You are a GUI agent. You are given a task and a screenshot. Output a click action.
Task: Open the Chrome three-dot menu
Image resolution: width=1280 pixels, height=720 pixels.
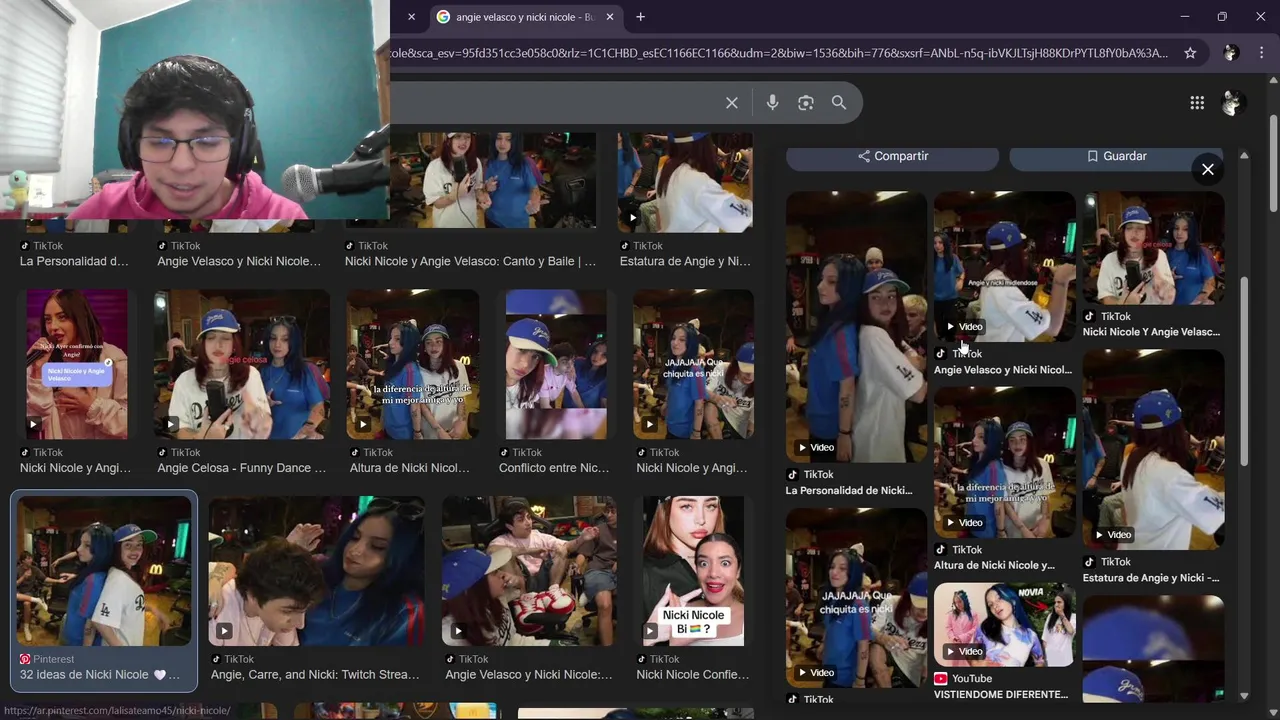(x=1261, y=53)
